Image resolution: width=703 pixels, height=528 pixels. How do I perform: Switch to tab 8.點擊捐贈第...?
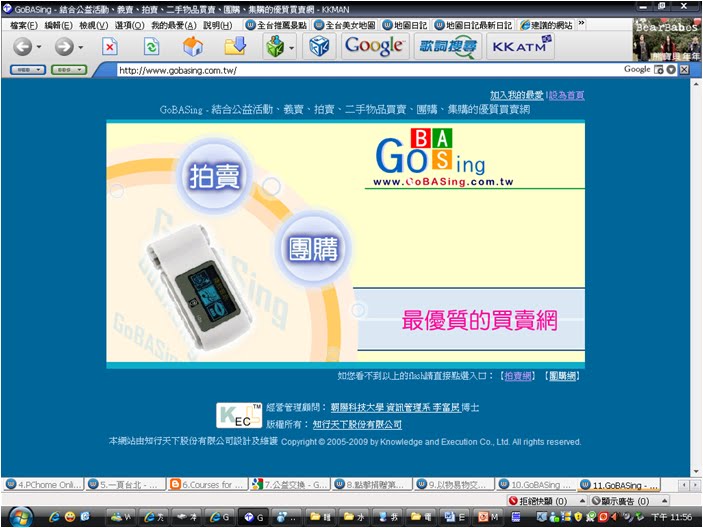tap(372, 485)
